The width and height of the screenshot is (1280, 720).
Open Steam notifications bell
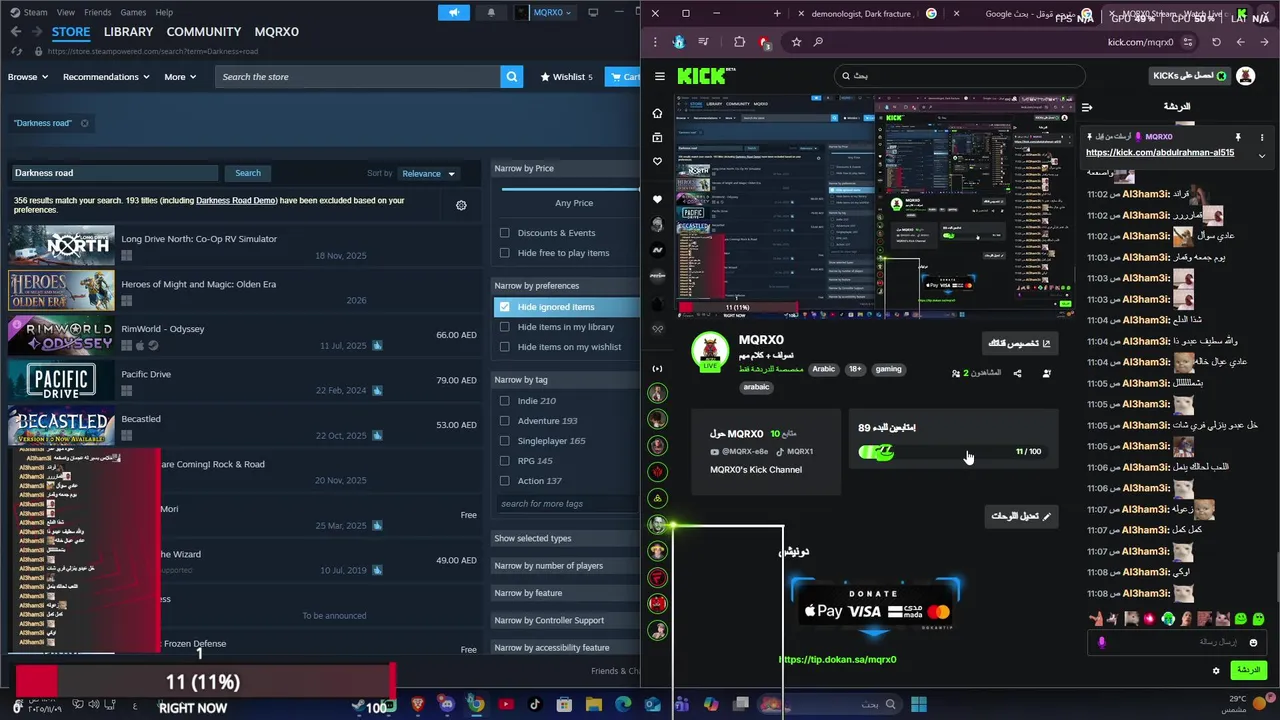[491, 12]
